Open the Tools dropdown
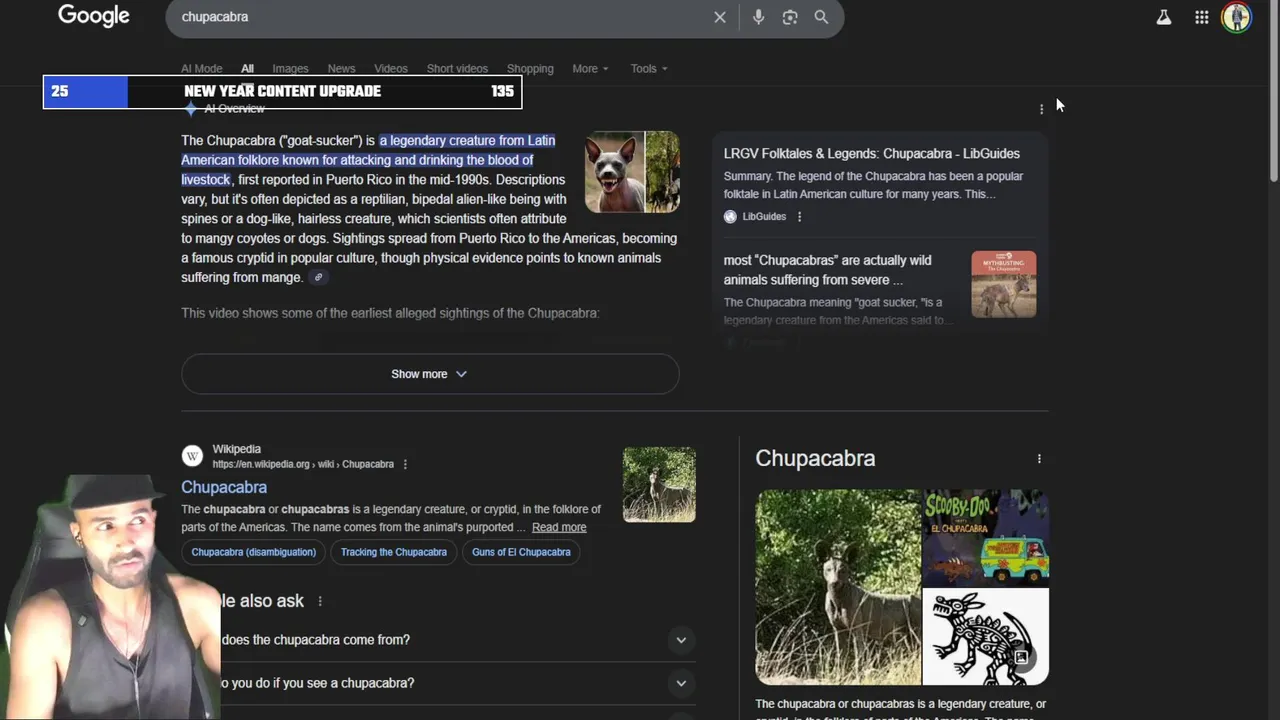The width and height of the screenshot is (1280, 720). pyautogui.click(x=649, y=69)
